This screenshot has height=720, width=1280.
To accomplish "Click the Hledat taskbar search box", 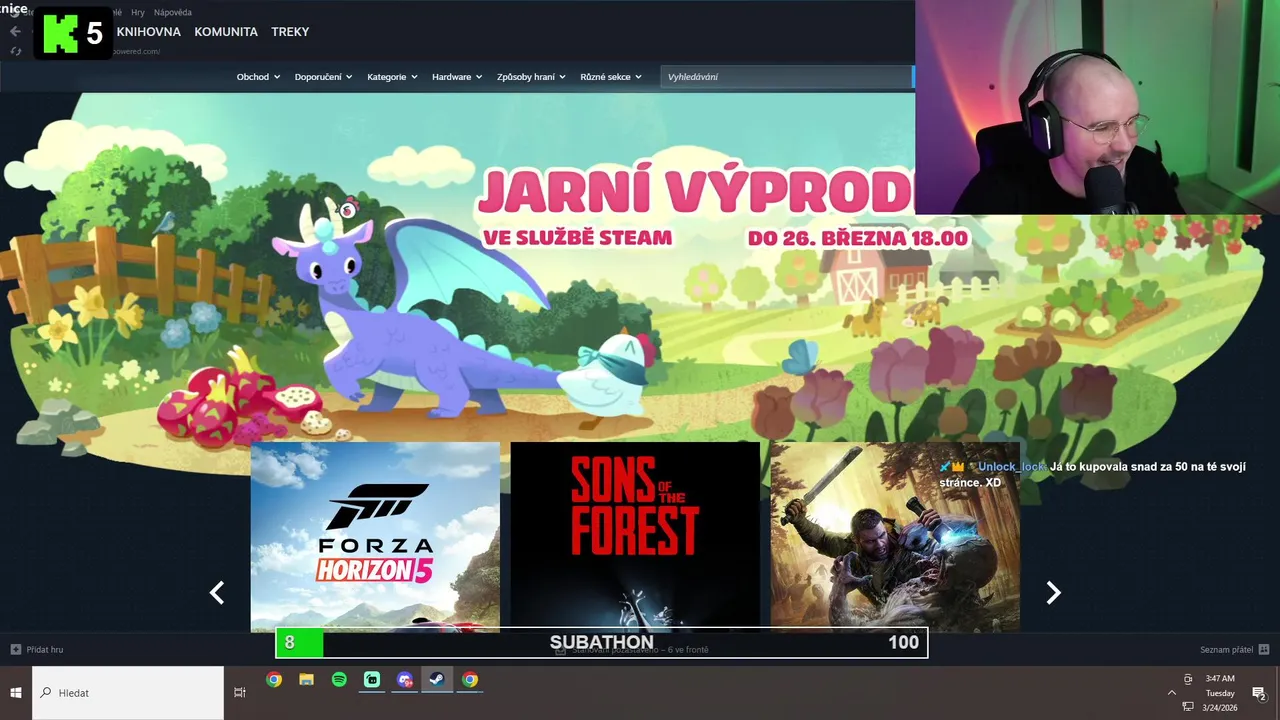I will coord(128,692).
